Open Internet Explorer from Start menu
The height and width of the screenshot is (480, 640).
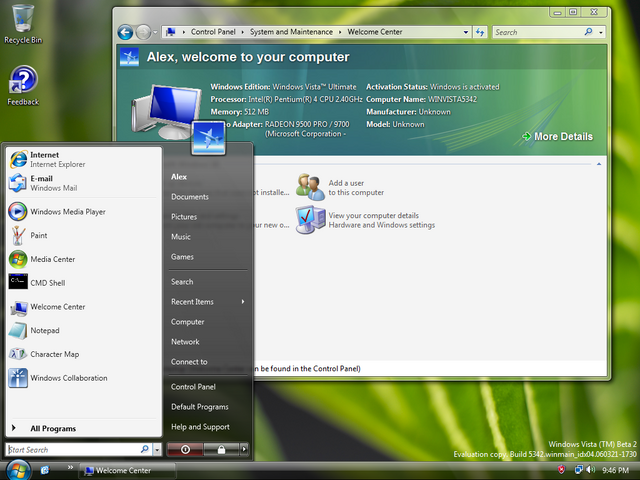click(84, 160)
